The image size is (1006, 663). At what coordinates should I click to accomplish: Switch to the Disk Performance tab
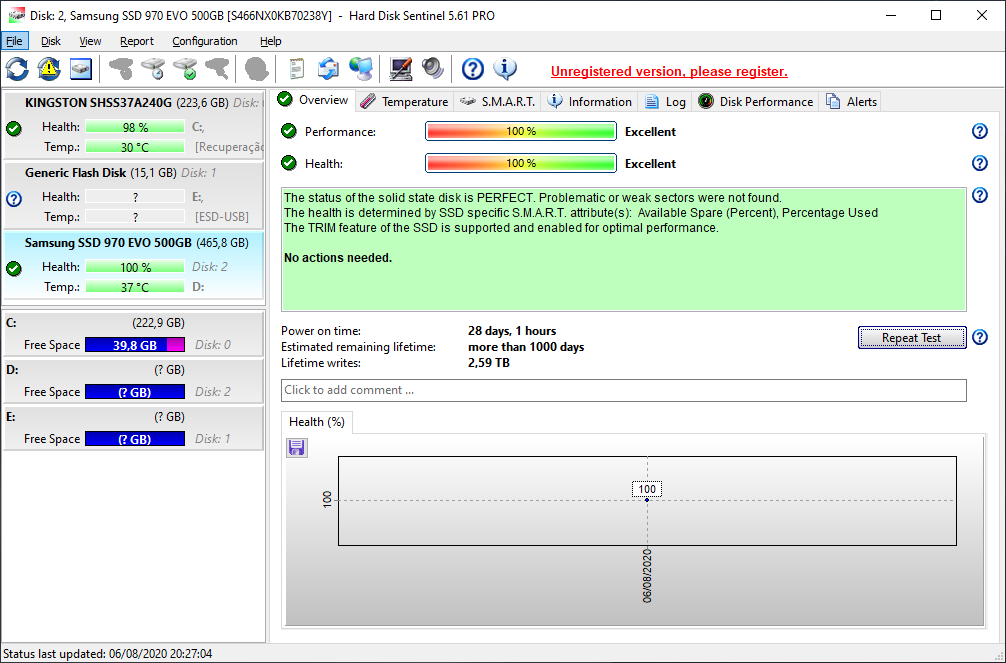pyautogui.click(x=756, y=101)
